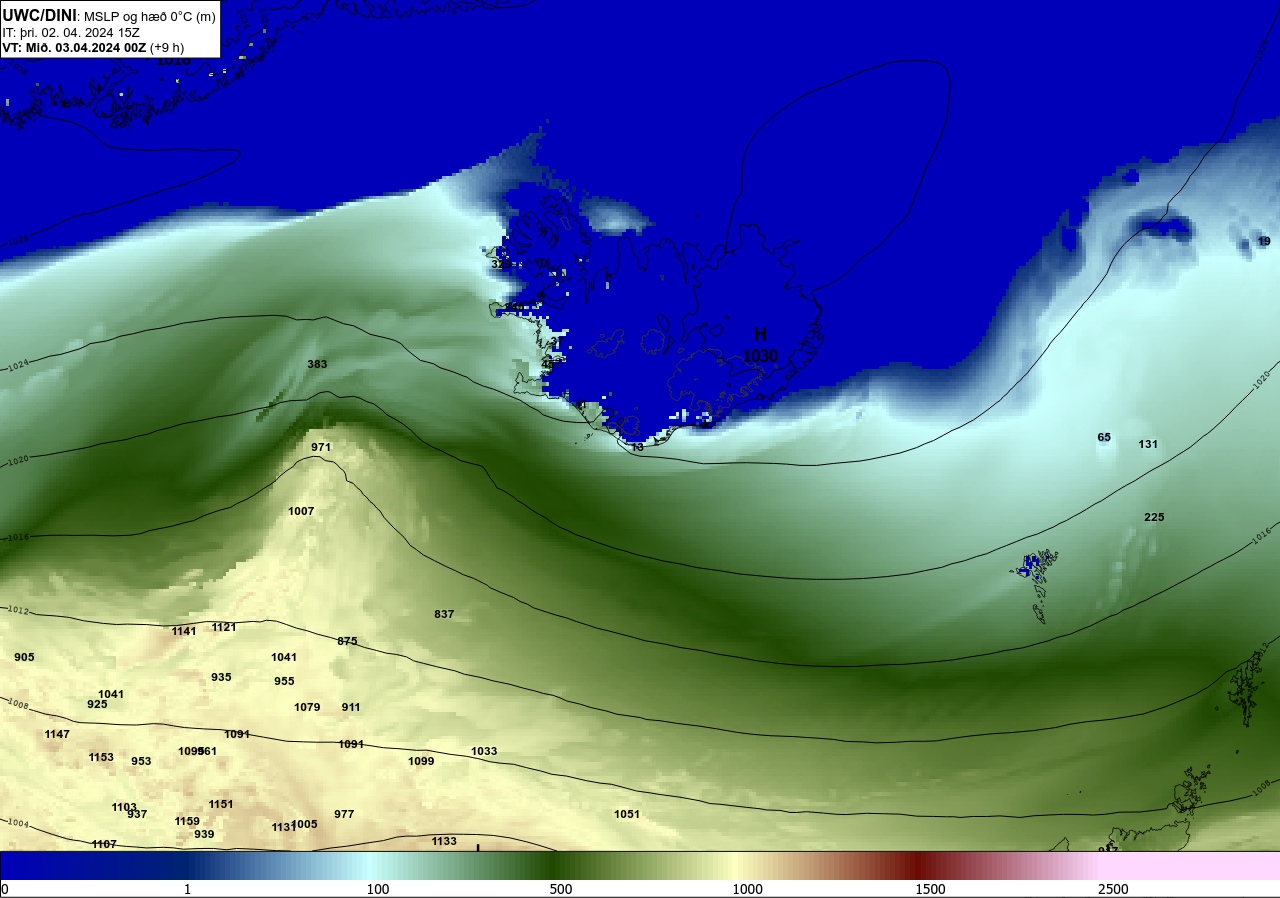Click the height value "1079"
1280x898 pixels.
(307, 707)
